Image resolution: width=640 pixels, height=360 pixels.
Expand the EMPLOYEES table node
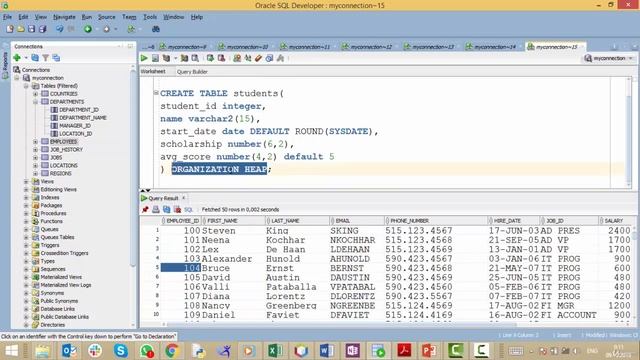pos(36,142)
